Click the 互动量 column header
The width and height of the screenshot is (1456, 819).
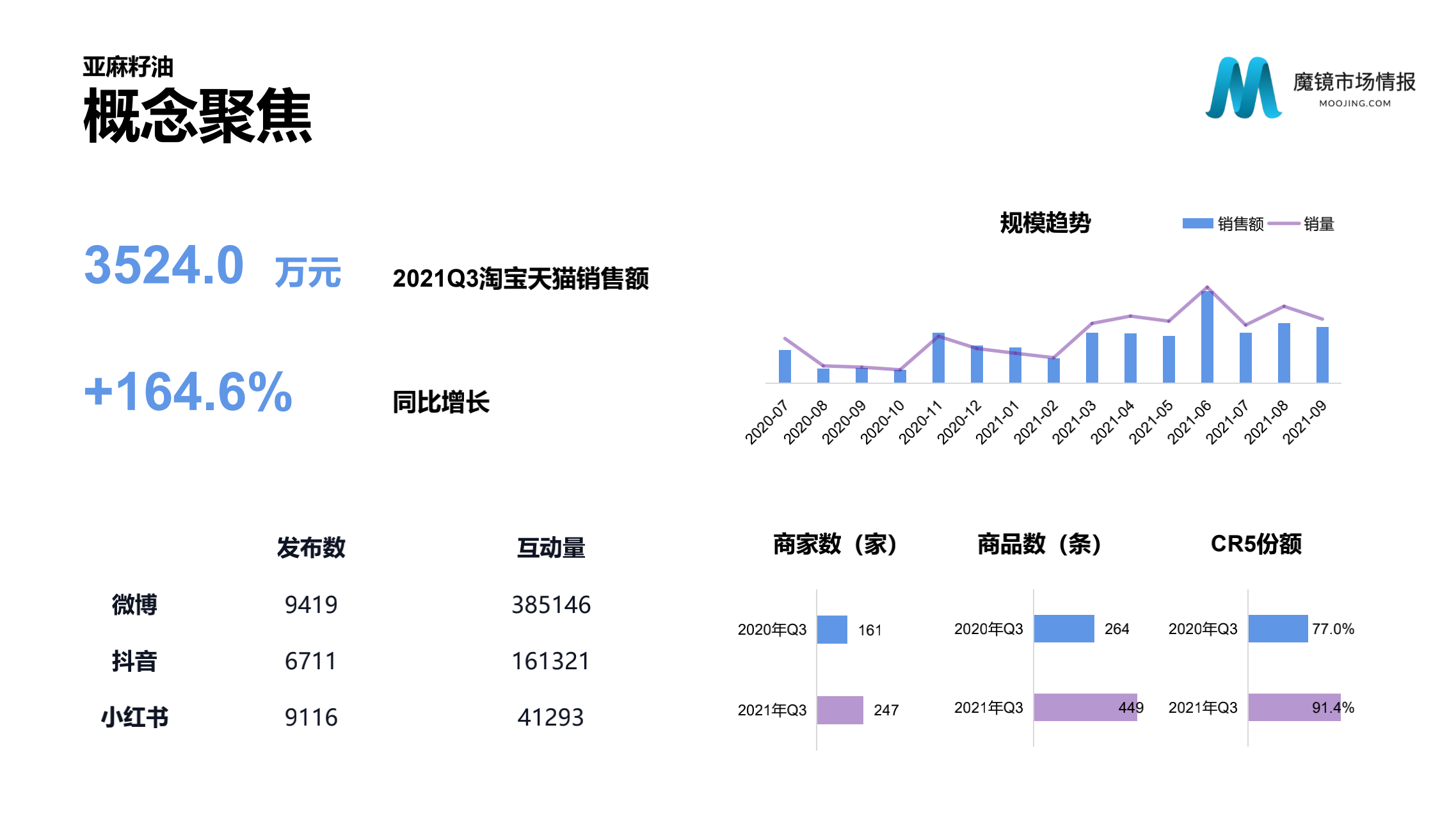[x=550, y=548]
